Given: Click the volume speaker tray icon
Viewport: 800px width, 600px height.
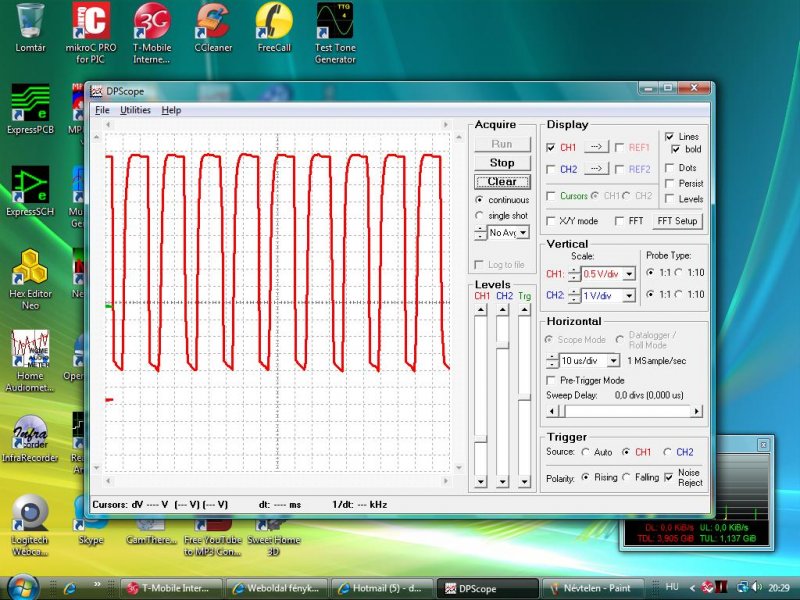Looking at the screenshot, I should tap(756, 587).
